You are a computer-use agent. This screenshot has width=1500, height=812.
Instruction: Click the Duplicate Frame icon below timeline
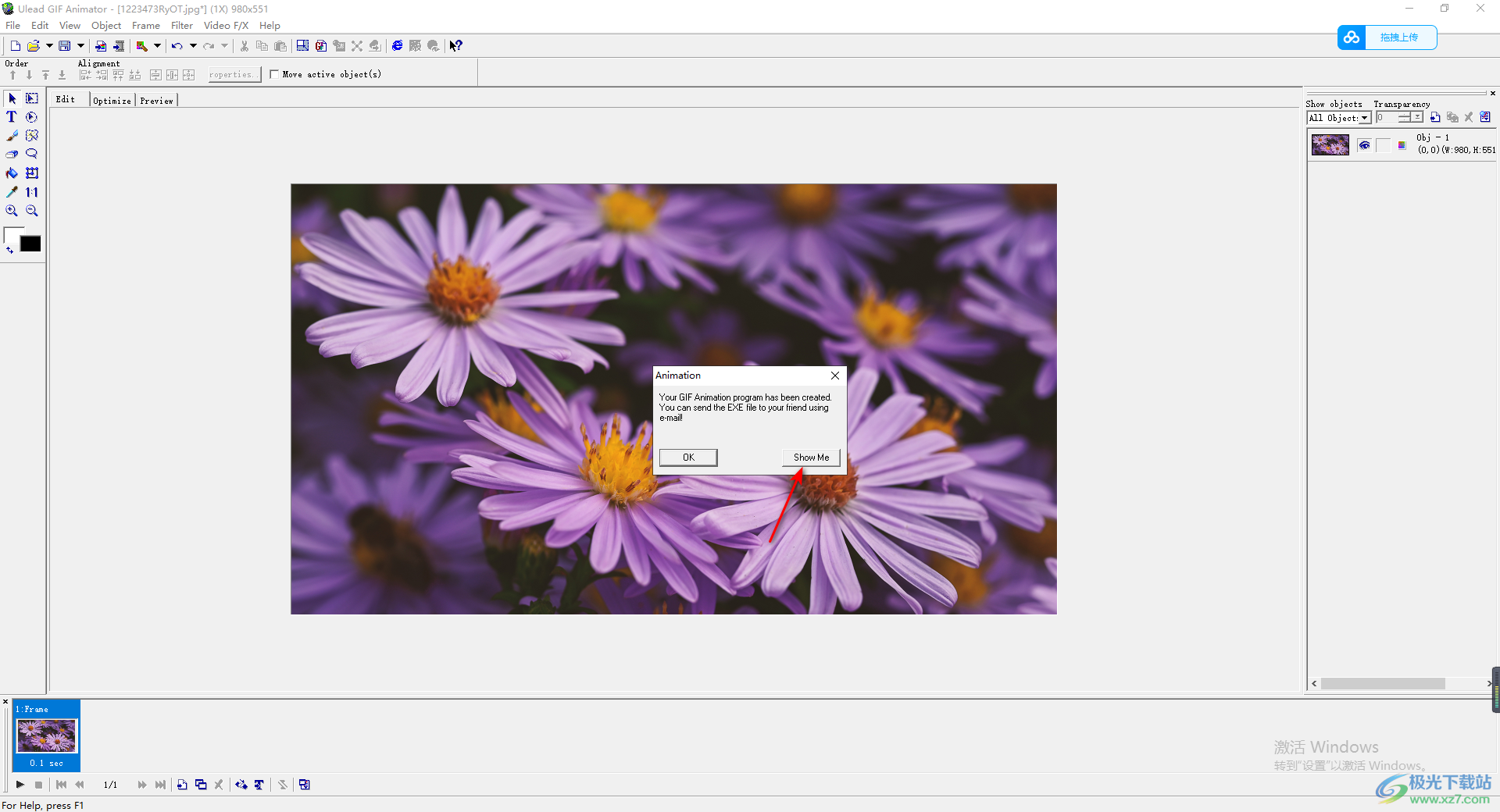(x=201, y=785)
